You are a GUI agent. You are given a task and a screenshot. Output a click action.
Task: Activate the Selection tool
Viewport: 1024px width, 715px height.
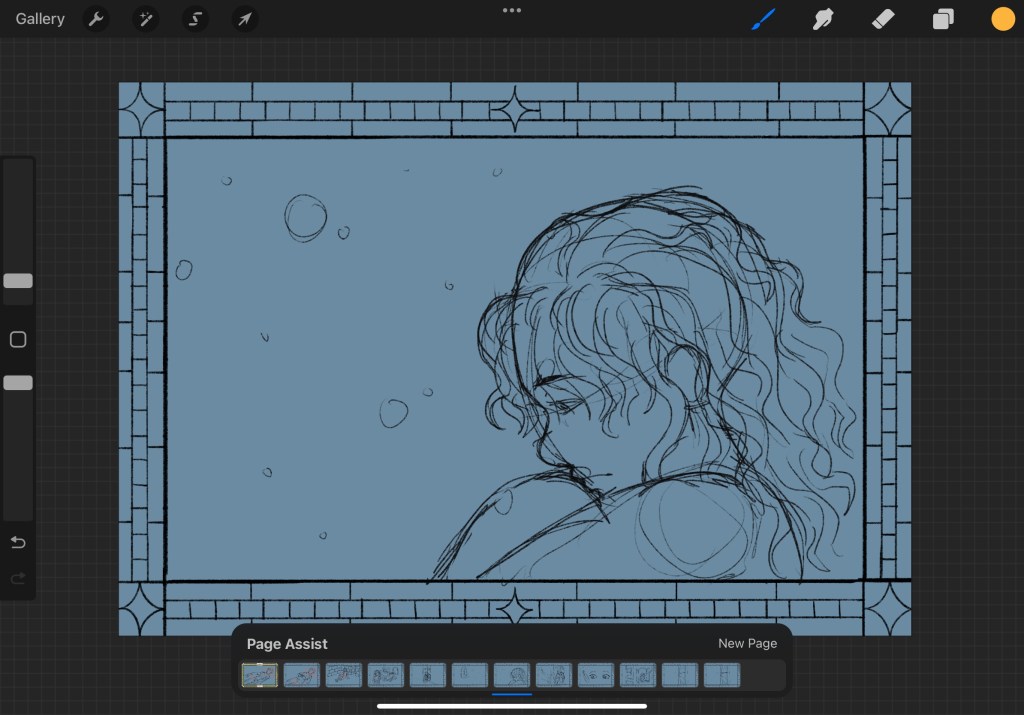[x=195, y=19]
